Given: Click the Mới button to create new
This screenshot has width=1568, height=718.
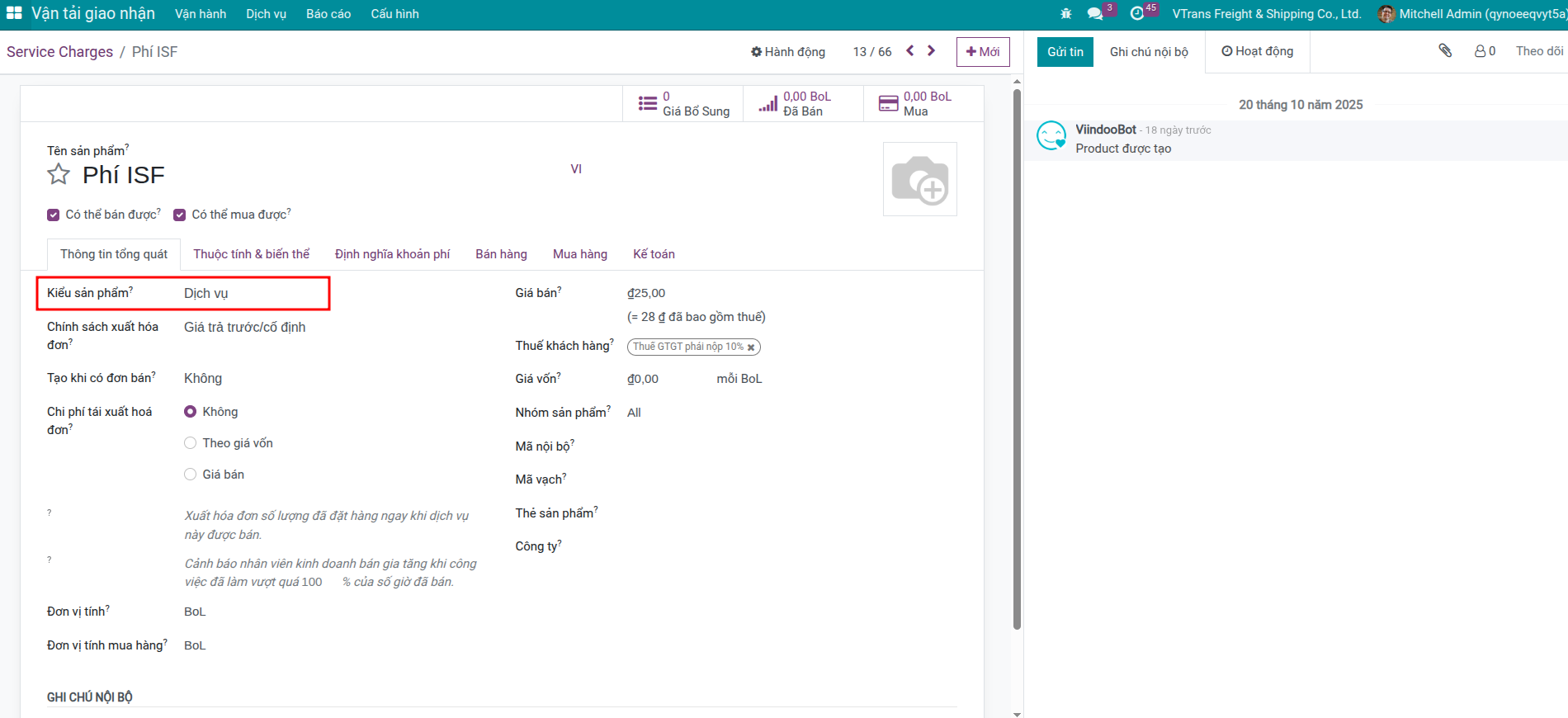Looking at the screenshot, I should [x=982, y=52].
